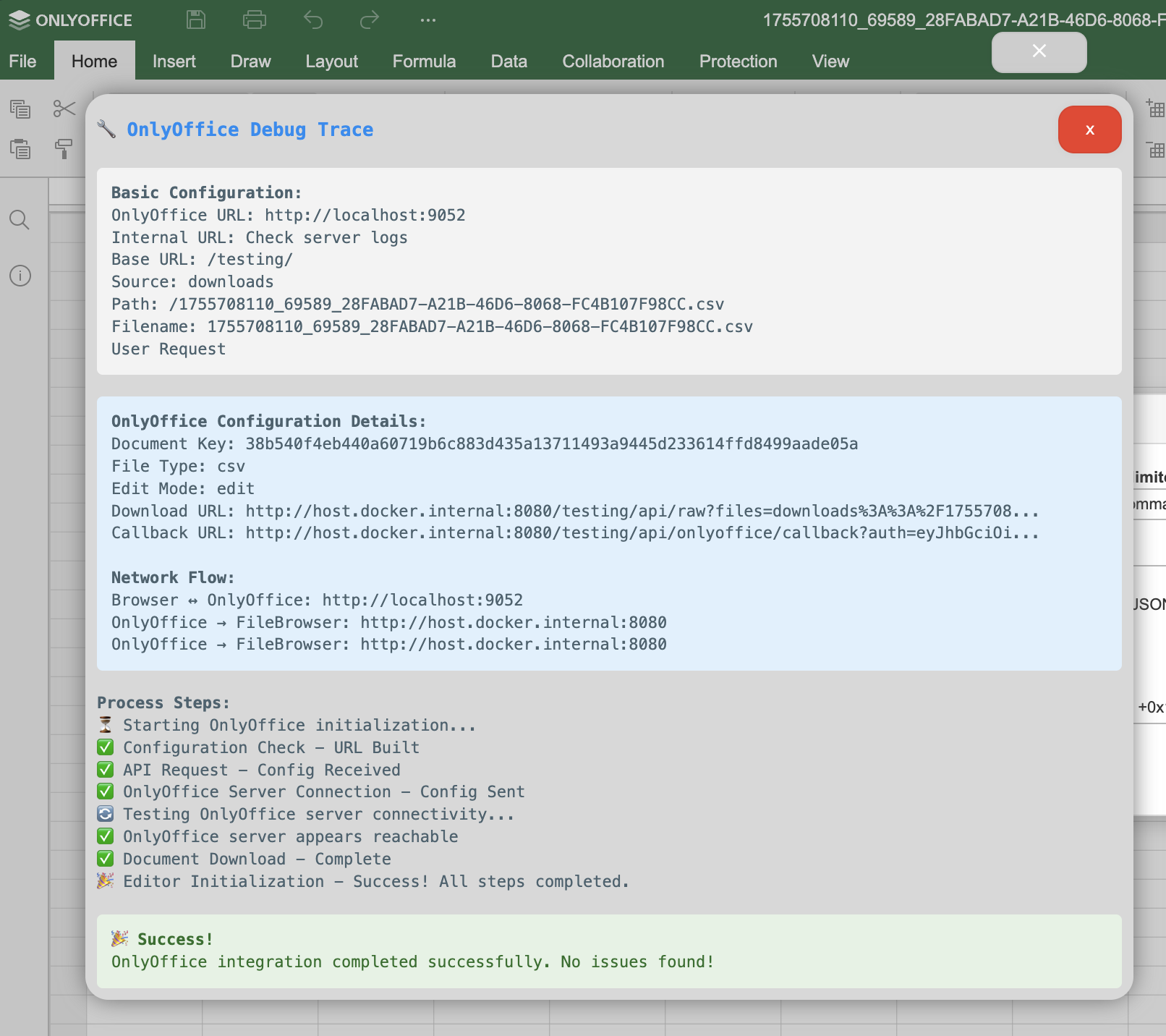Screen dimensions: 1166x1036
Task: Open the About info icon in sidebar
Action: click(x=20, y=276)
